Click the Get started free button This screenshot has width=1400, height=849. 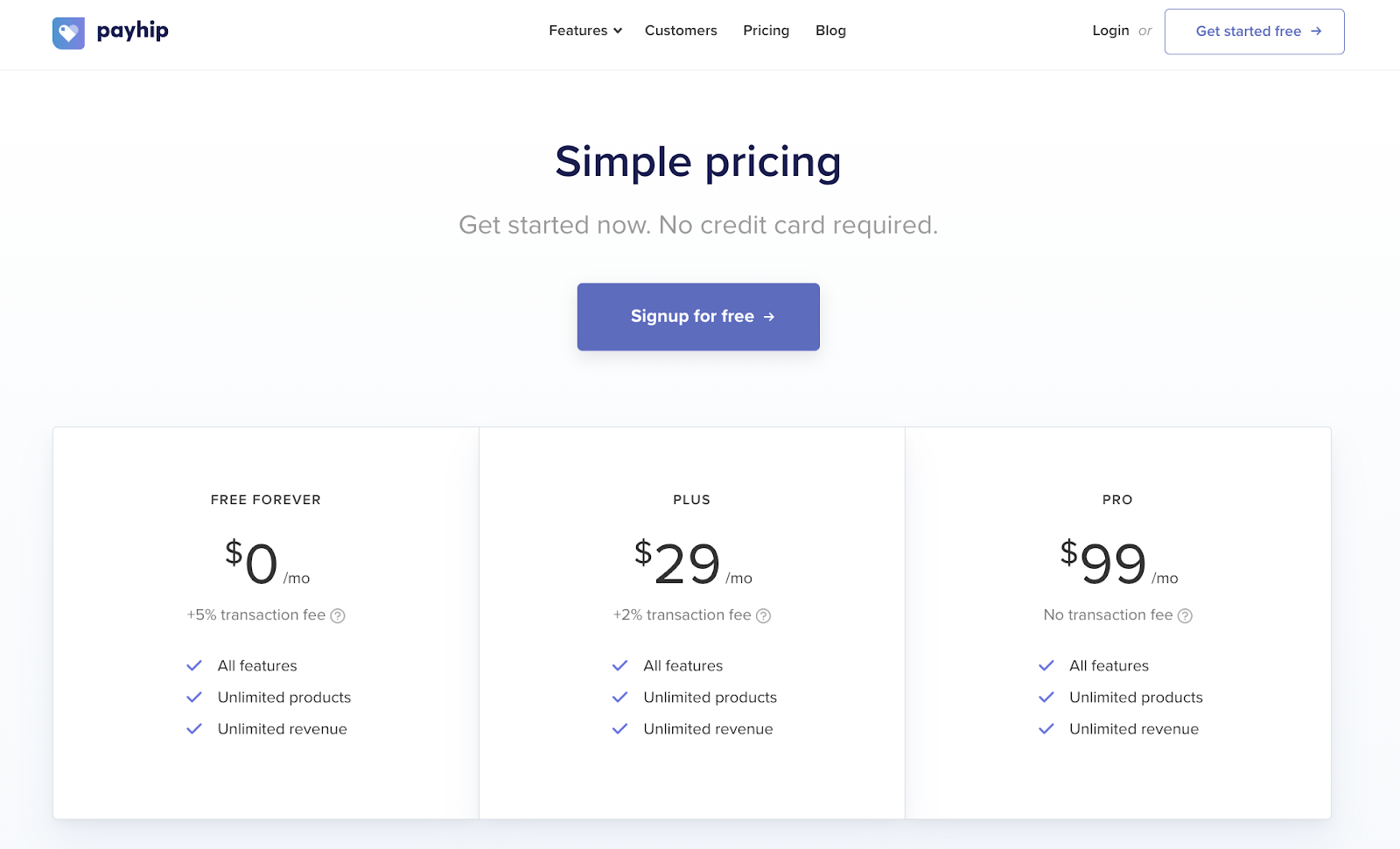pos(1254,32)
